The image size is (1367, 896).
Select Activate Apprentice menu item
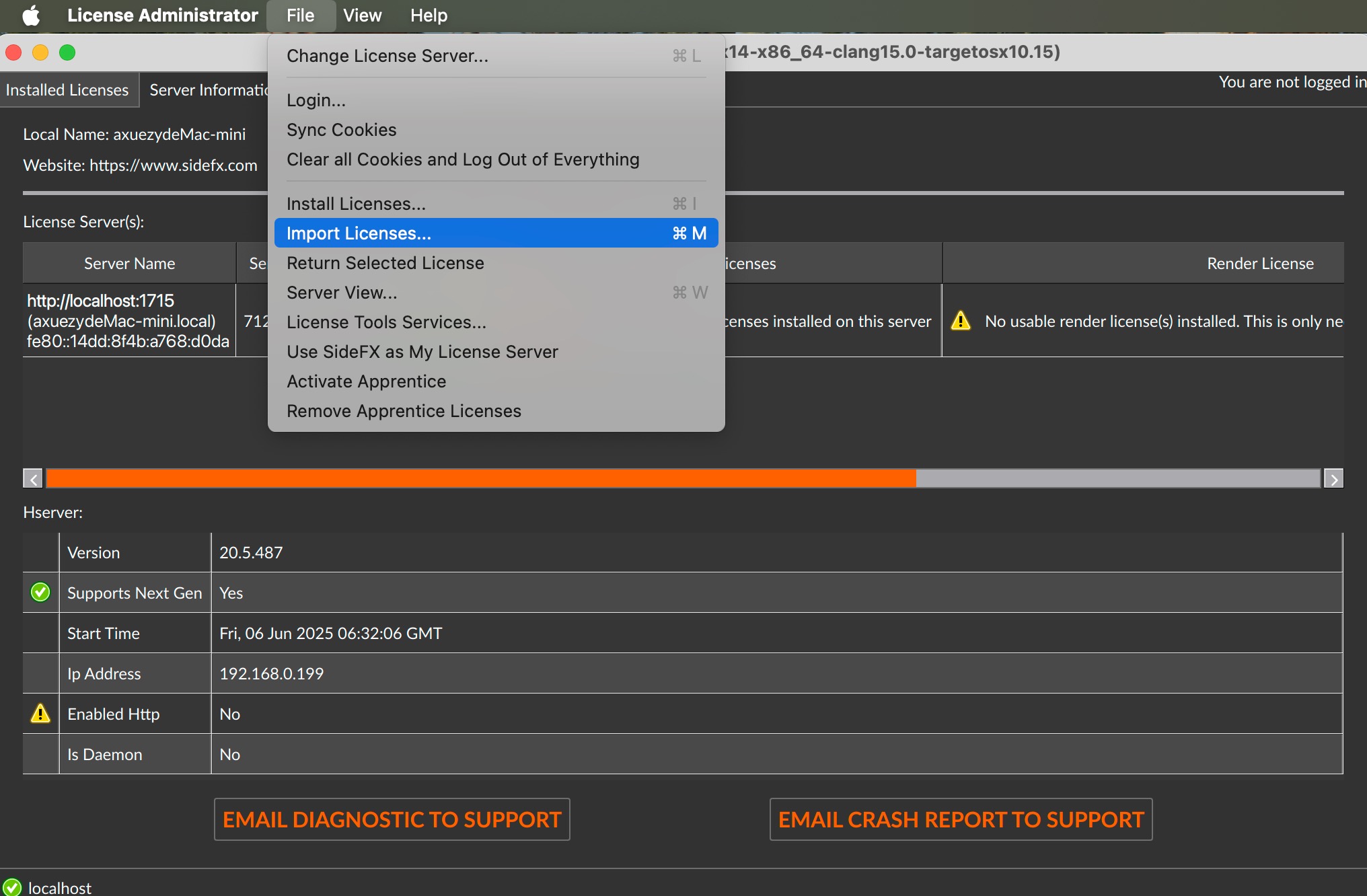coord(366,381)
